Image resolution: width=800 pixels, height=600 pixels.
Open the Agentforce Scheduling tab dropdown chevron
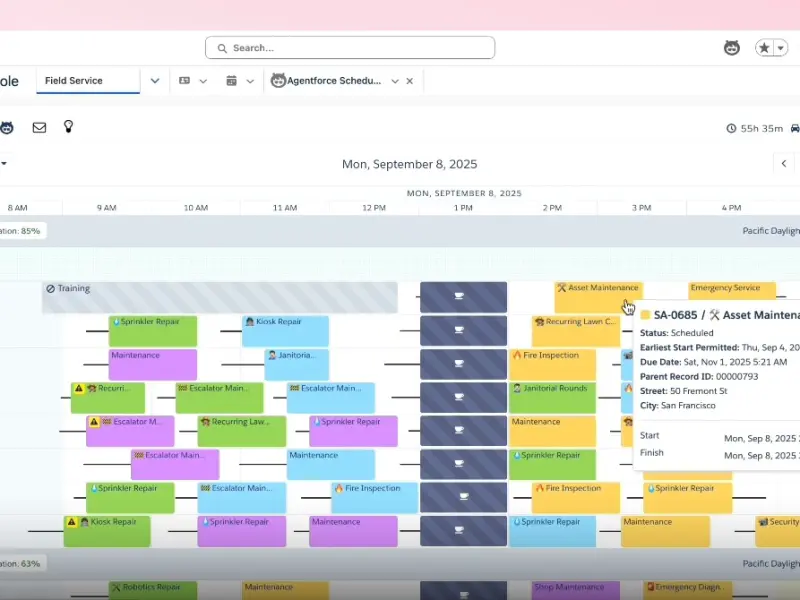(x=395, y=81)
